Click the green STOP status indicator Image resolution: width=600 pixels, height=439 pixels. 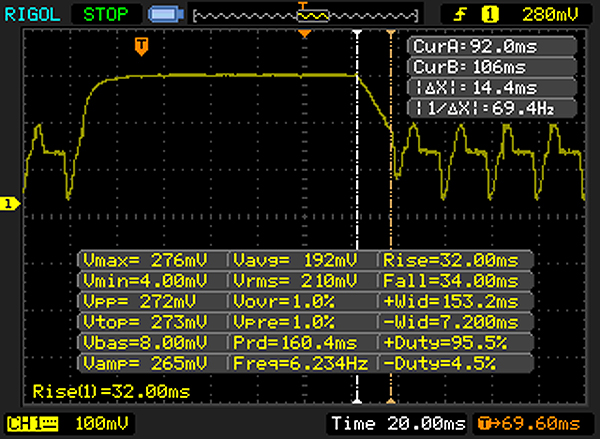(106, 15)
